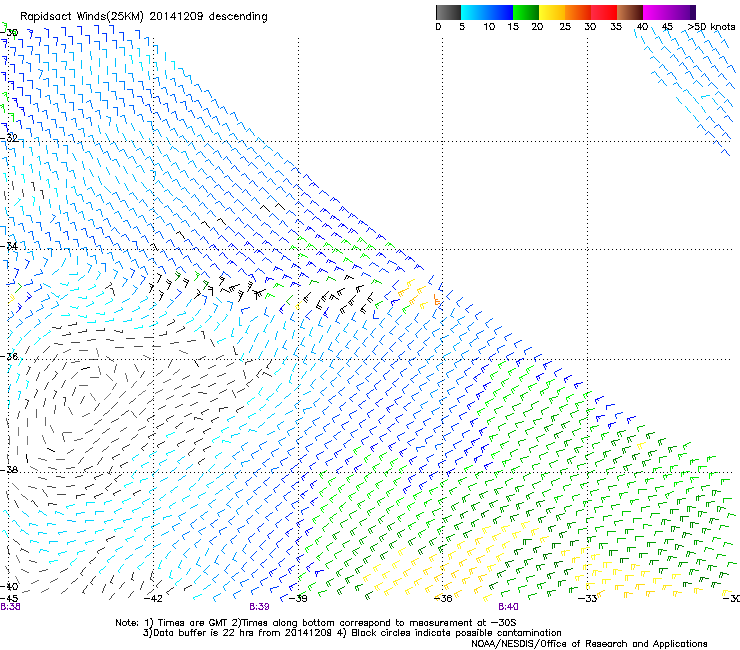Click the '-39' longitude axis label
The height and width of the screenshot is (650, 740).
pos(298,599)
